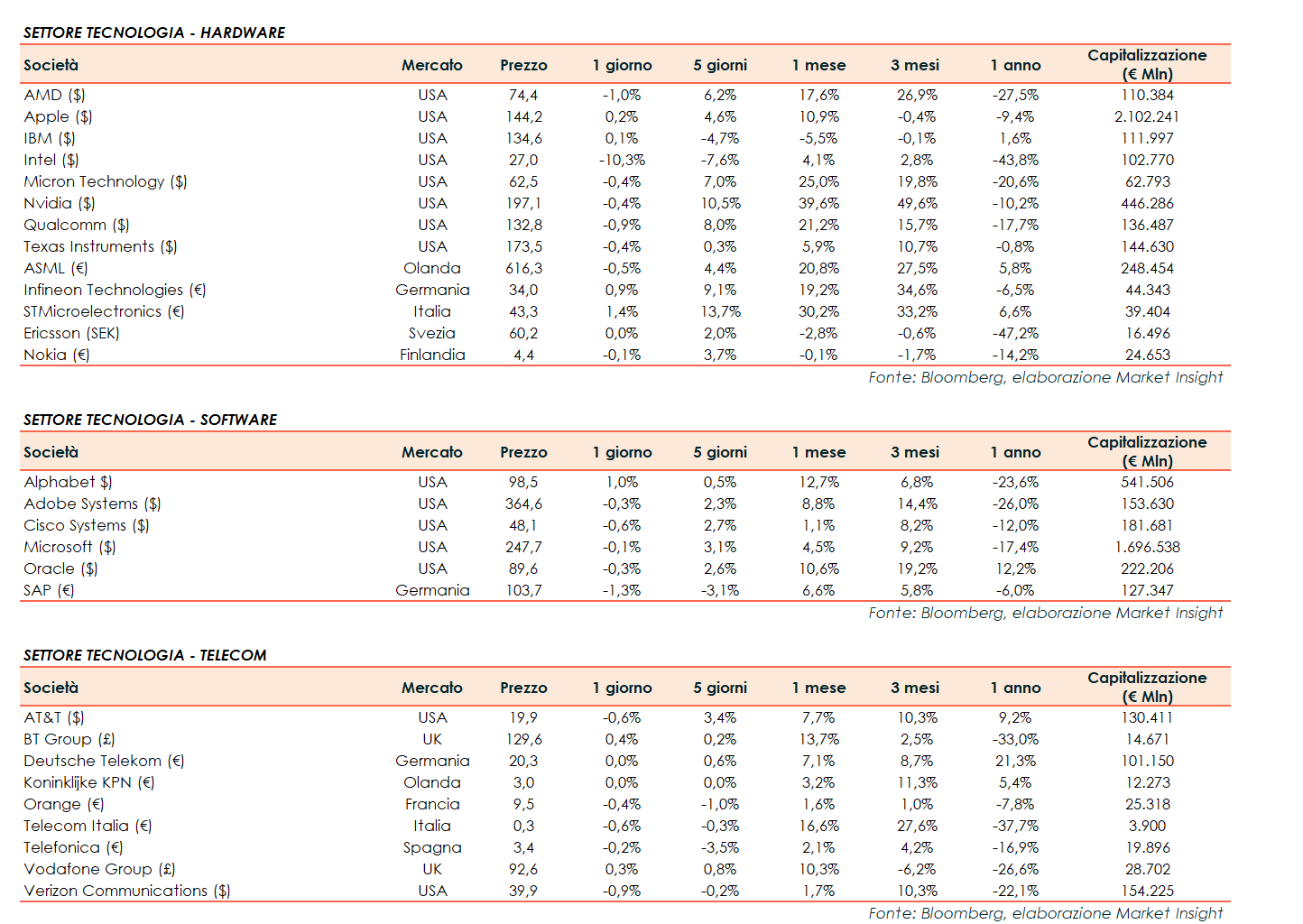Select the Verizon Communications ($) company name

pyautogui.click(x=126, y=891)
